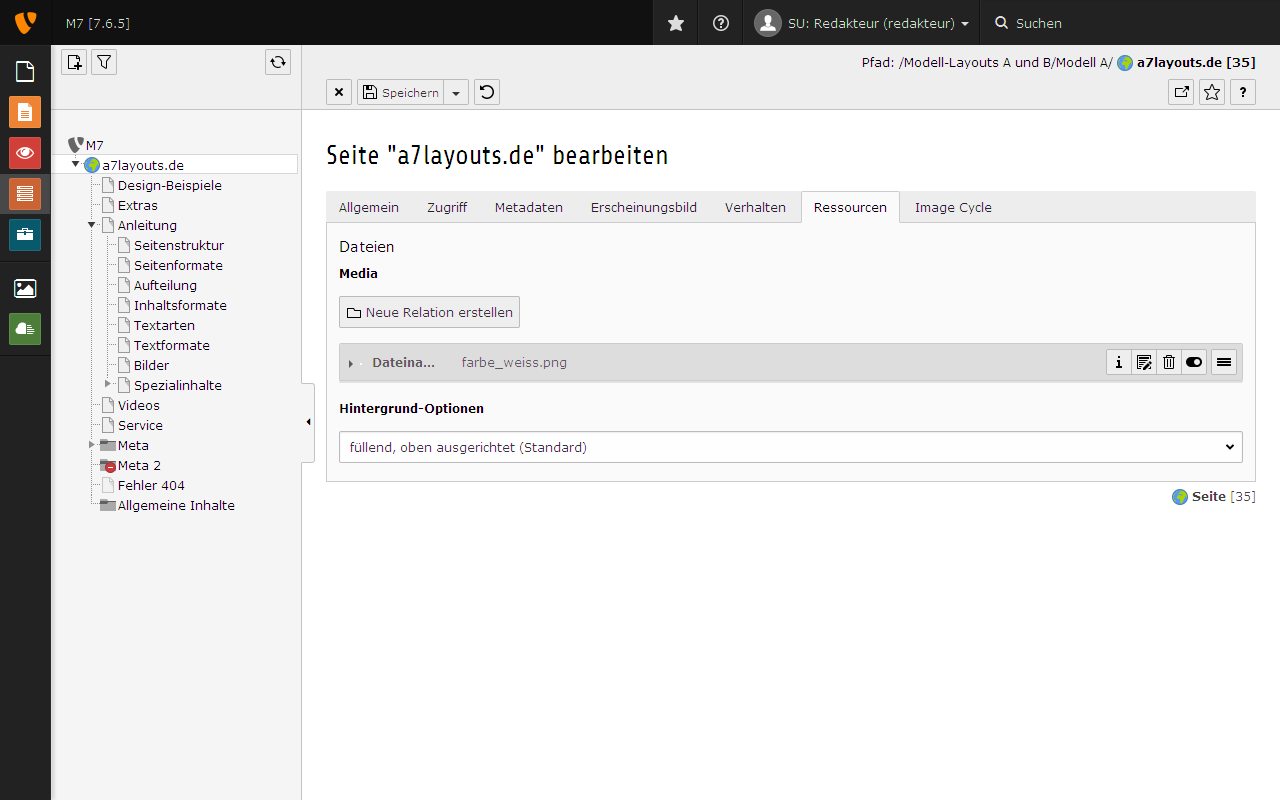This screenshot has height=800, width=1280.
Task: Toggle visibility of farbe_weiss.png relation
Action: (1194, 362)
